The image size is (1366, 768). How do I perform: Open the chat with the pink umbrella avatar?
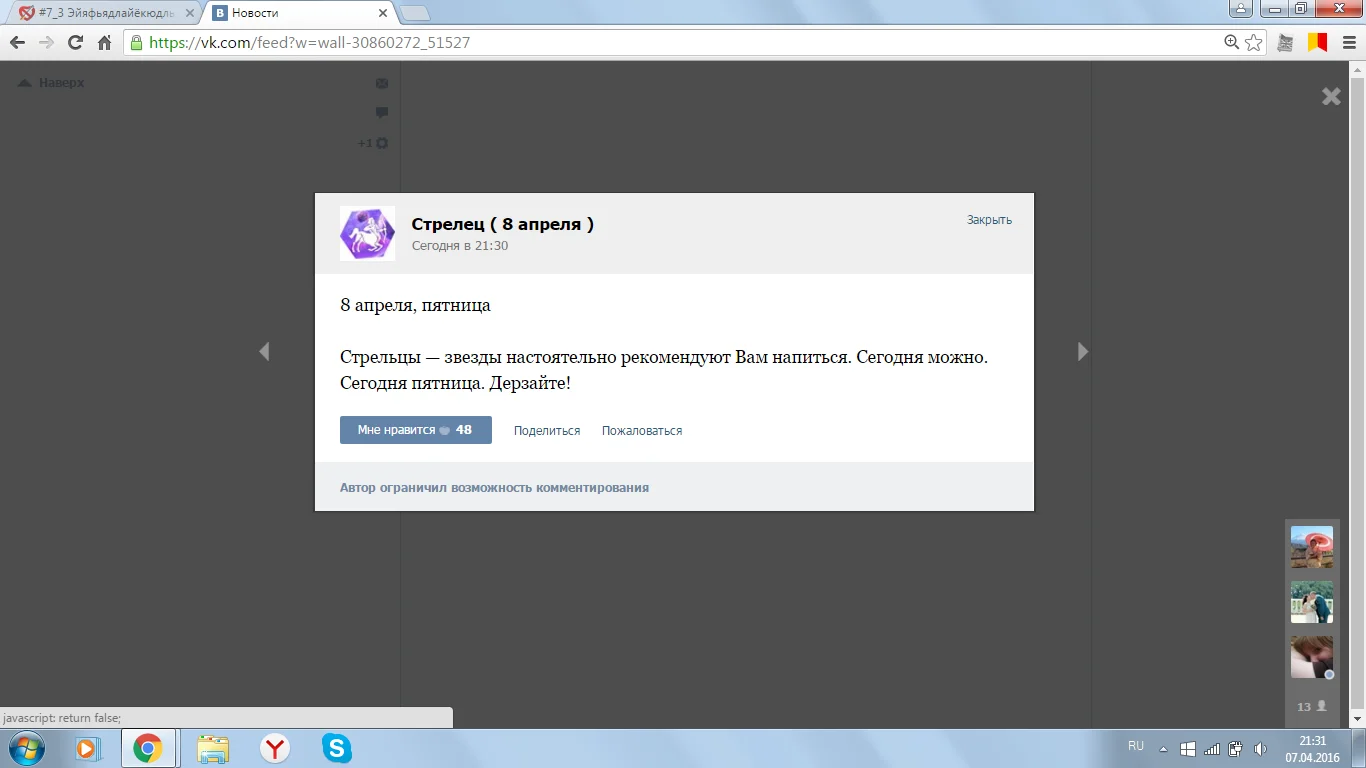coord(1312,547)
